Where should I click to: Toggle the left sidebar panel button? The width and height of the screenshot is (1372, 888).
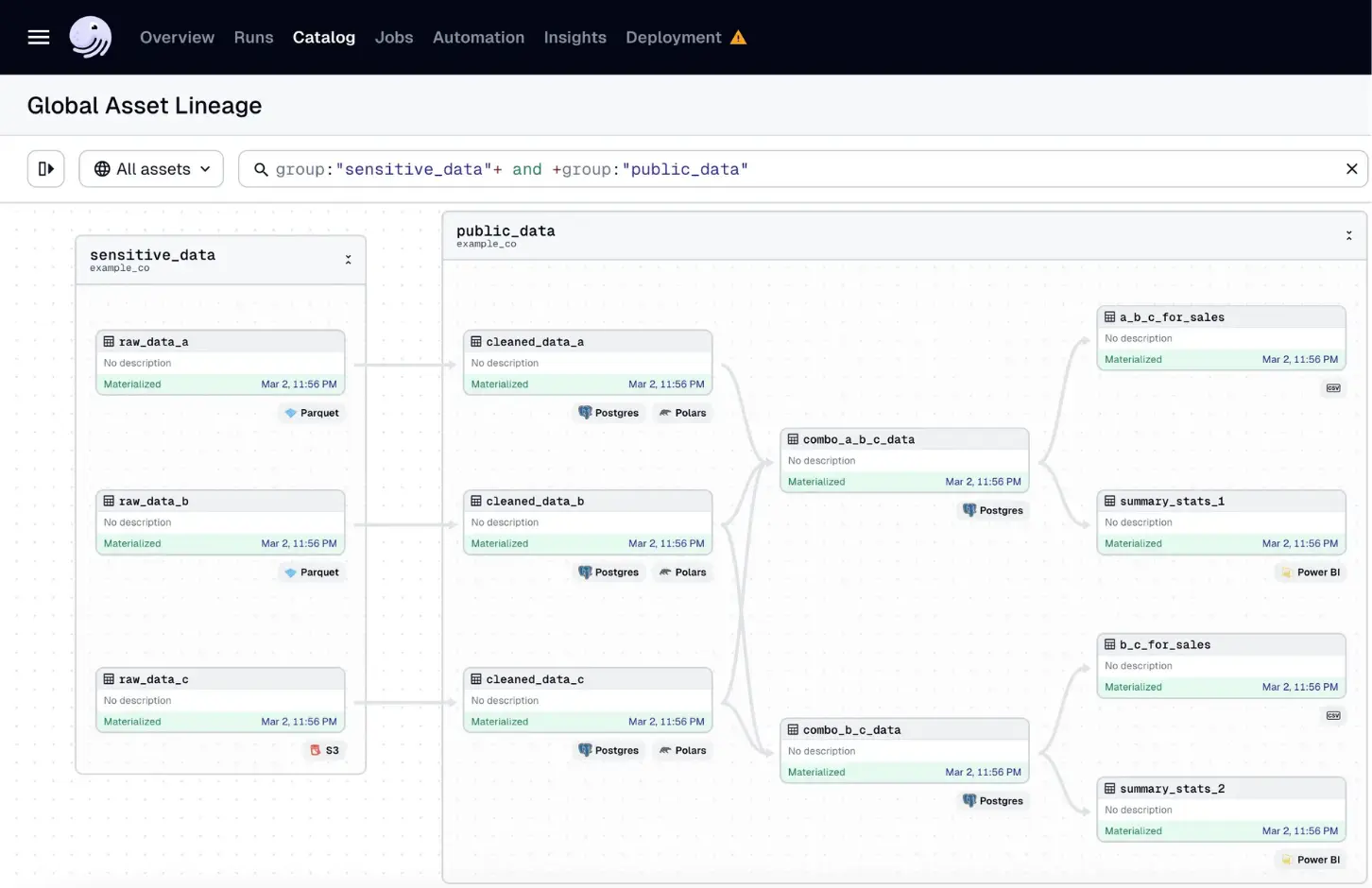pyautogui.click(x=45, y=169)
